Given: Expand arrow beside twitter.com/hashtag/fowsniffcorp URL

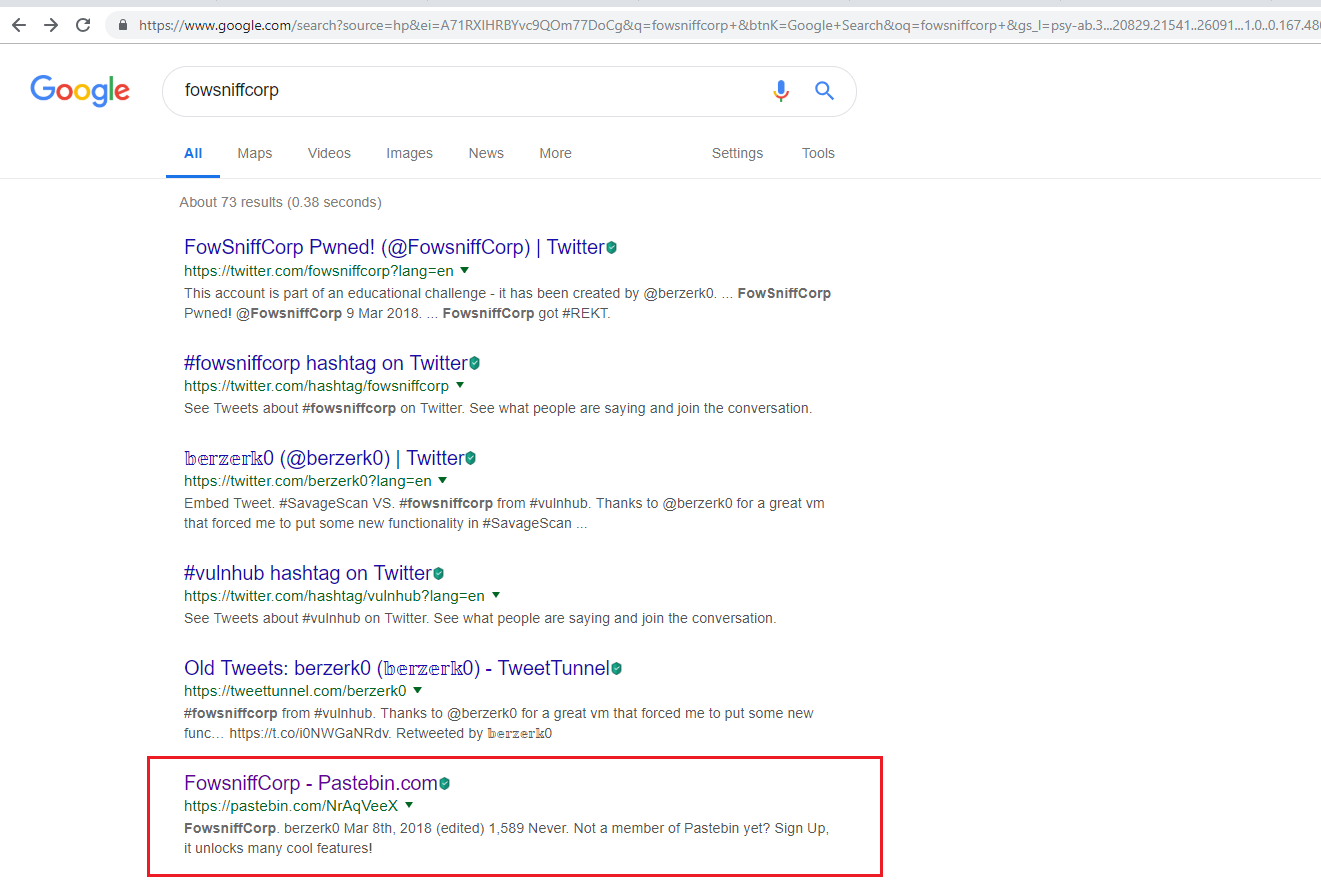Looking at the screenshot, I should tap(460, 385).
